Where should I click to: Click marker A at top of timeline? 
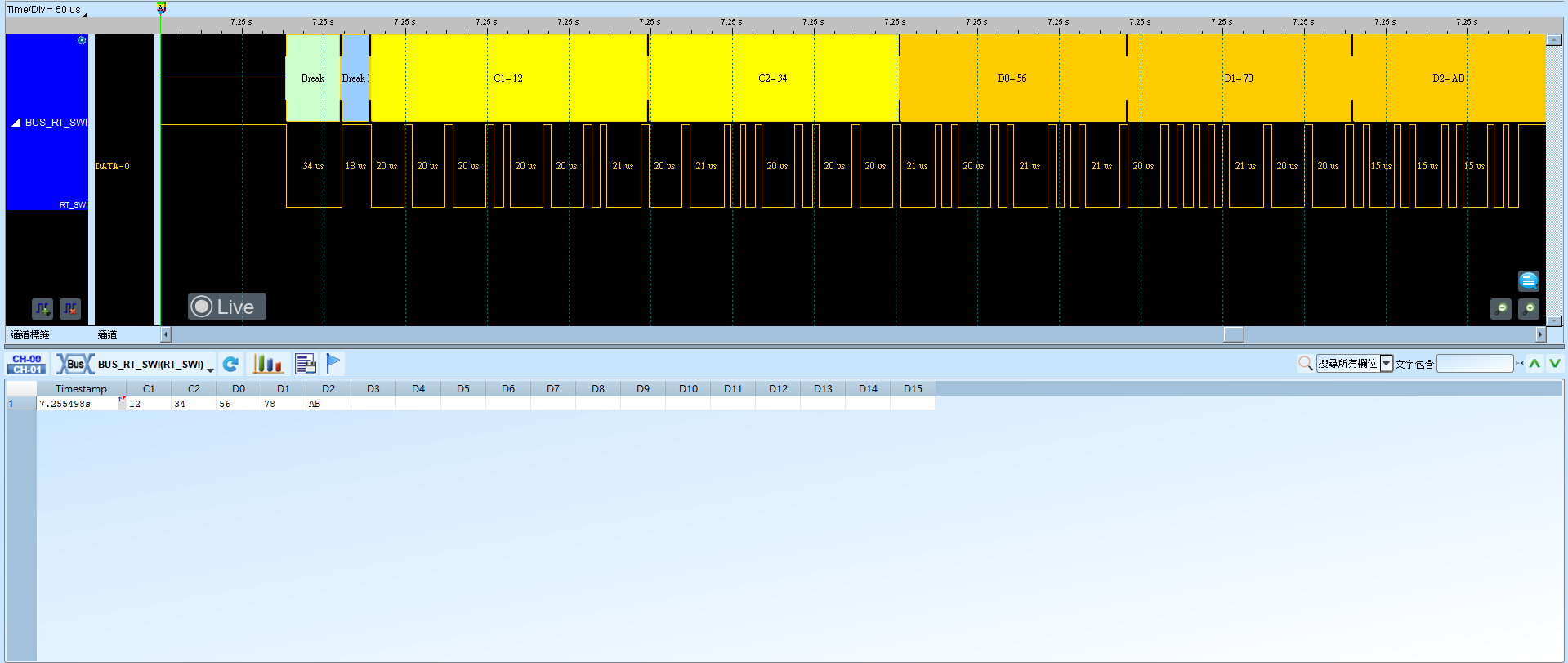point(161,8)
